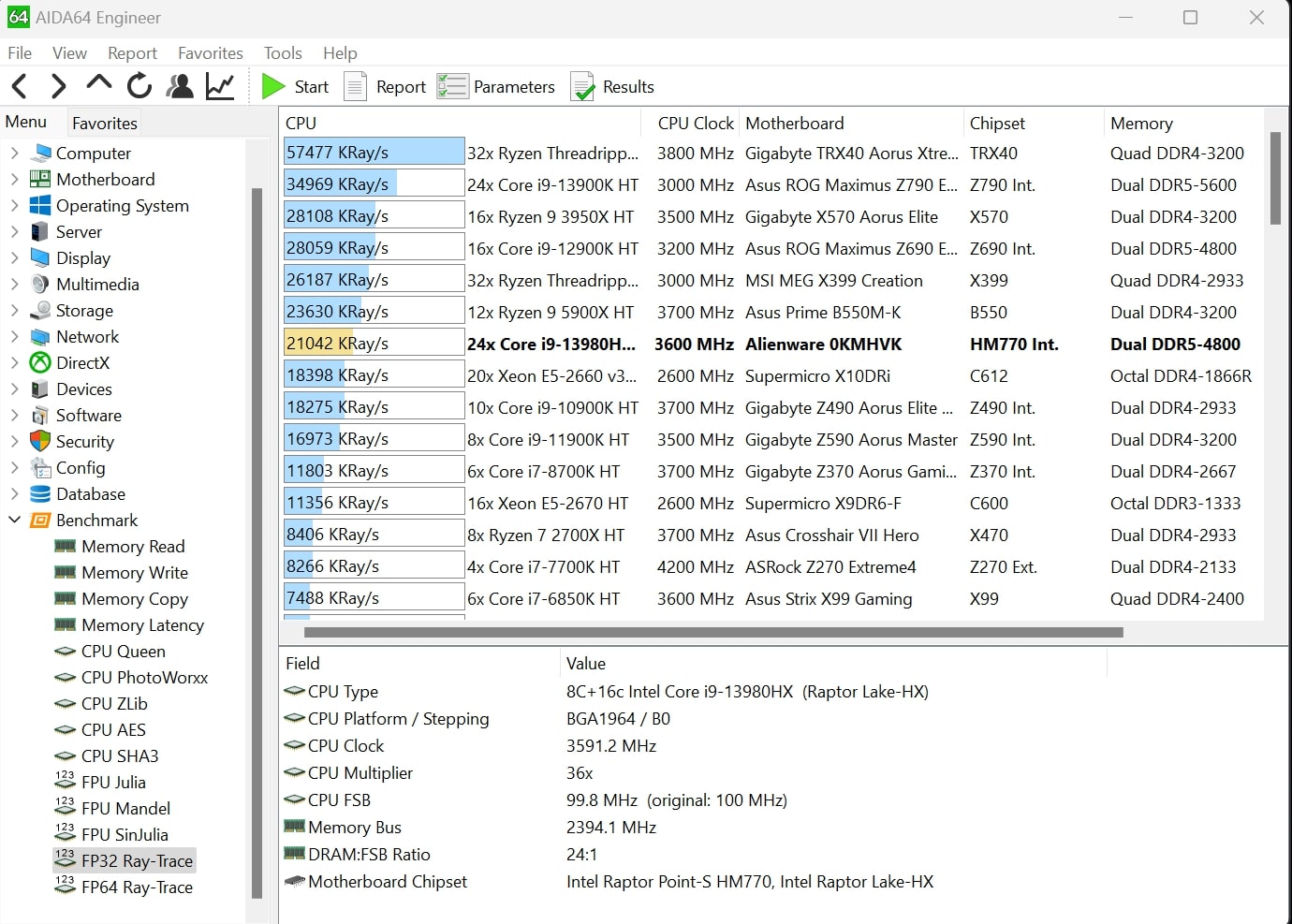Open the graph chart toolbar icon
This screenshot has height=924, width=1292.
click(x=220, y=86)
